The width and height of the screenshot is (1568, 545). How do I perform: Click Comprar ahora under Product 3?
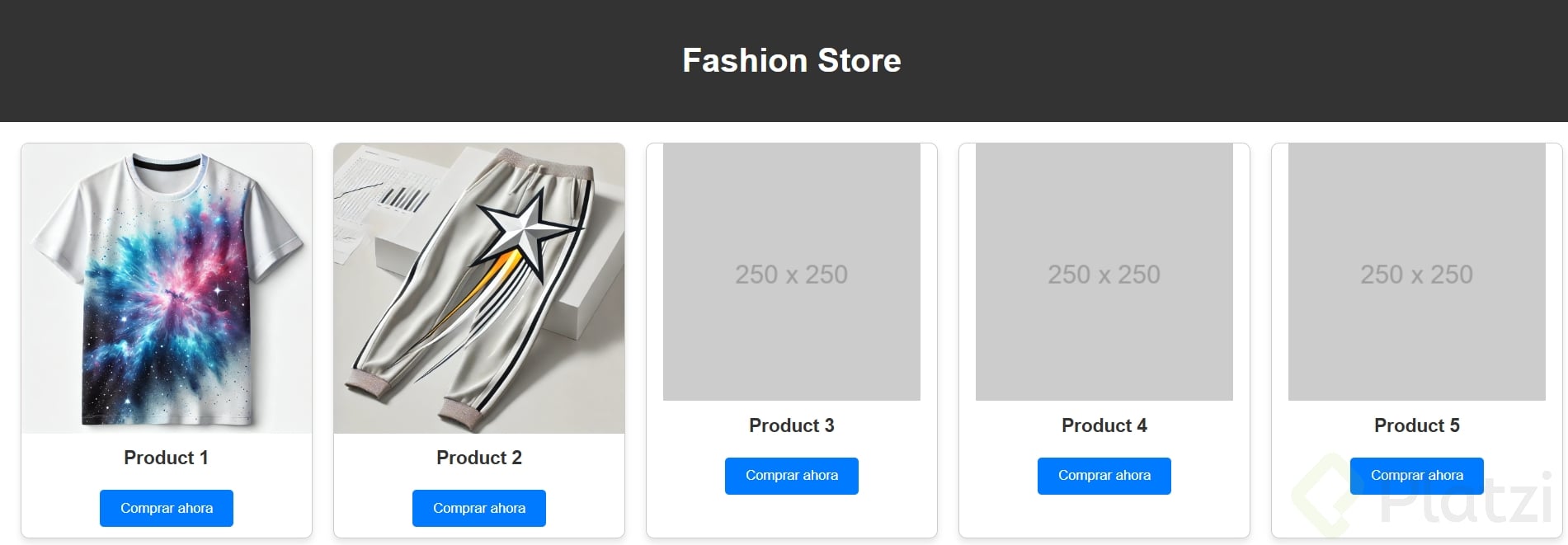click(x=791, y=476)
